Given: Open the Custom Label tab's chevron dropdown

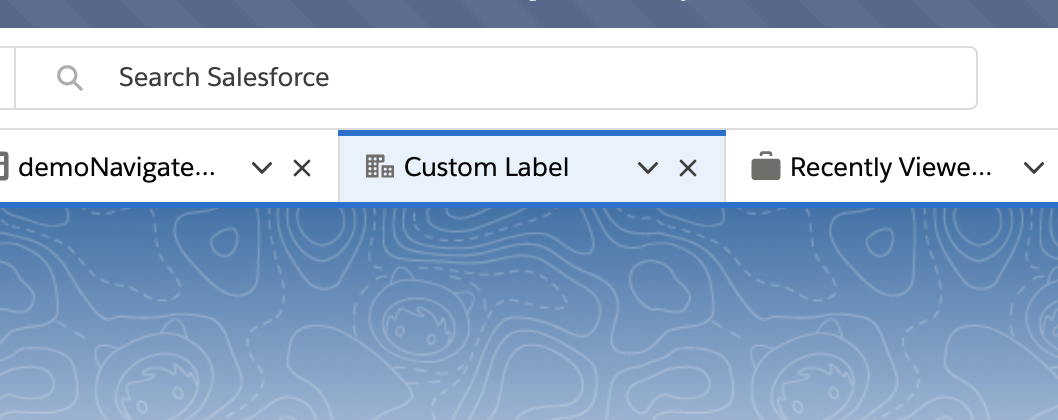Looking at the screenshot, I should coord(648,167).
